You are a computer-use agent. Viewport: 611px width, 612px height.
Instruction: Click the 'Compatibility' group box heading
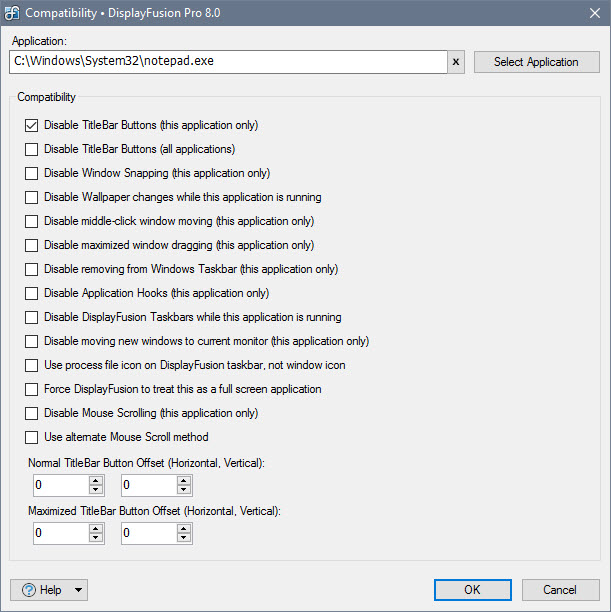click(x=46, y=97)
